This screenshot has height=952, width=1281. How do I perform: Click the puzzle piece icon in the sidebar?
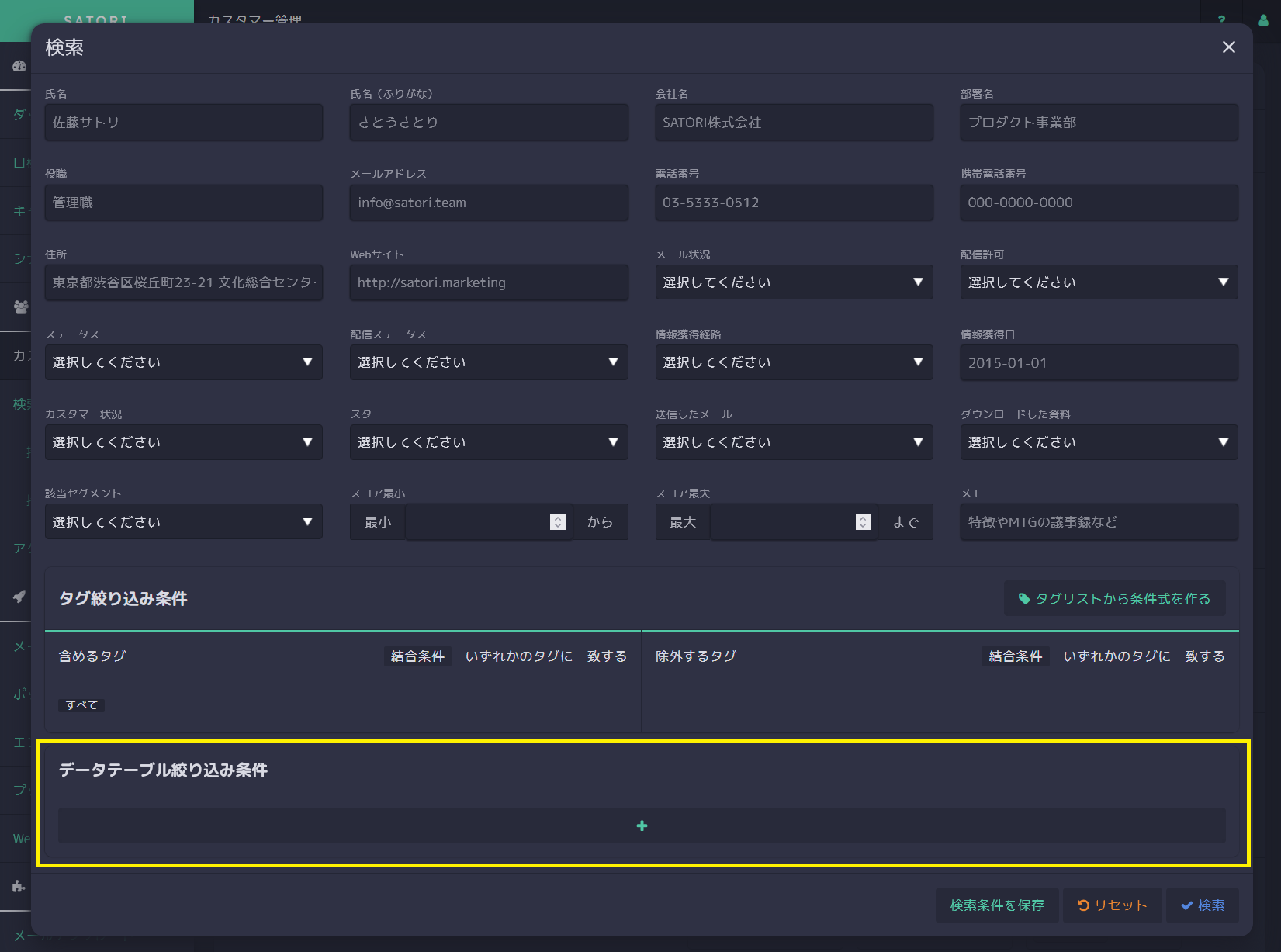[x=19, y=886]
